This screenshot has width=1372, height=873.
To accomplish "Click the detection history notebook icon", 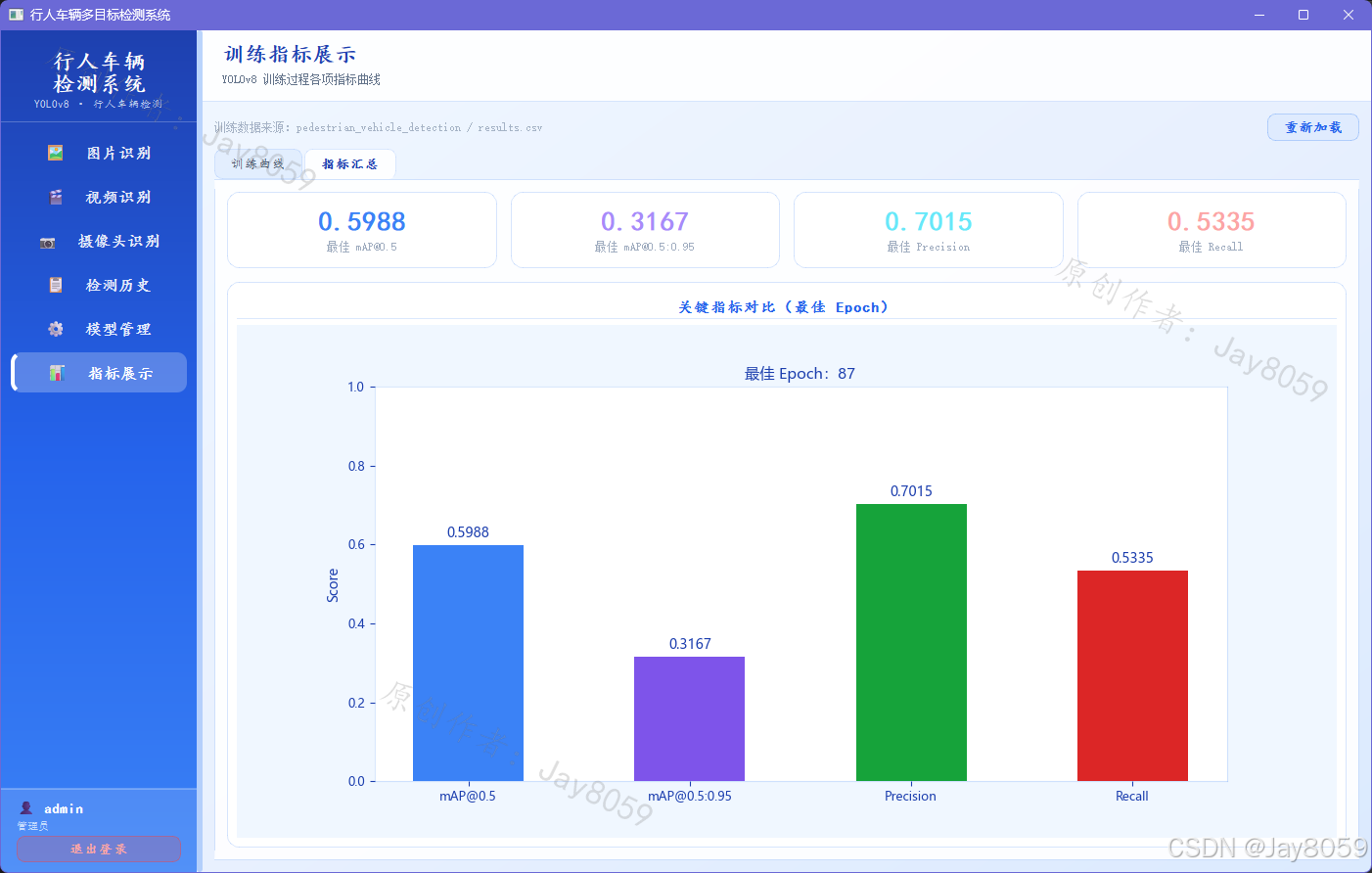I will tap(56, 285).
